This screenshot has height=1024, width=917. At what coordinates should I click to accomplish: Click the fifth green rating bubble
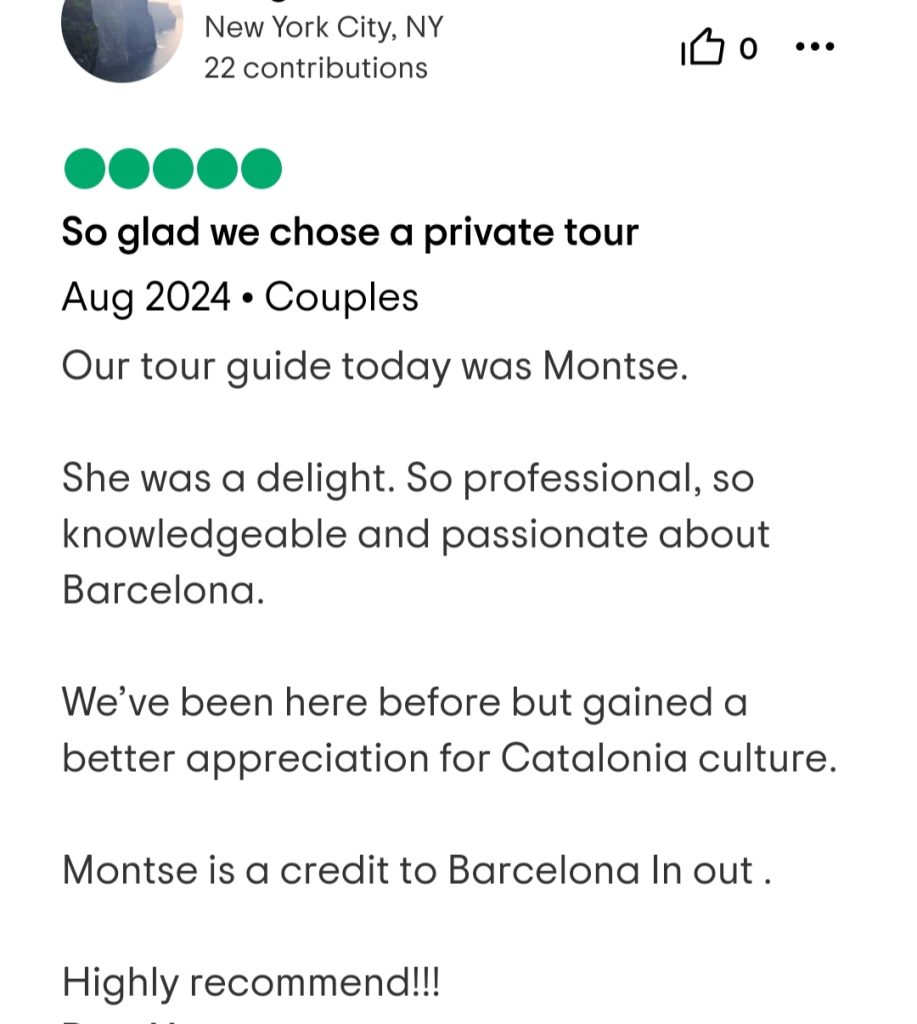pyautogui.click(x=260, y=169)
